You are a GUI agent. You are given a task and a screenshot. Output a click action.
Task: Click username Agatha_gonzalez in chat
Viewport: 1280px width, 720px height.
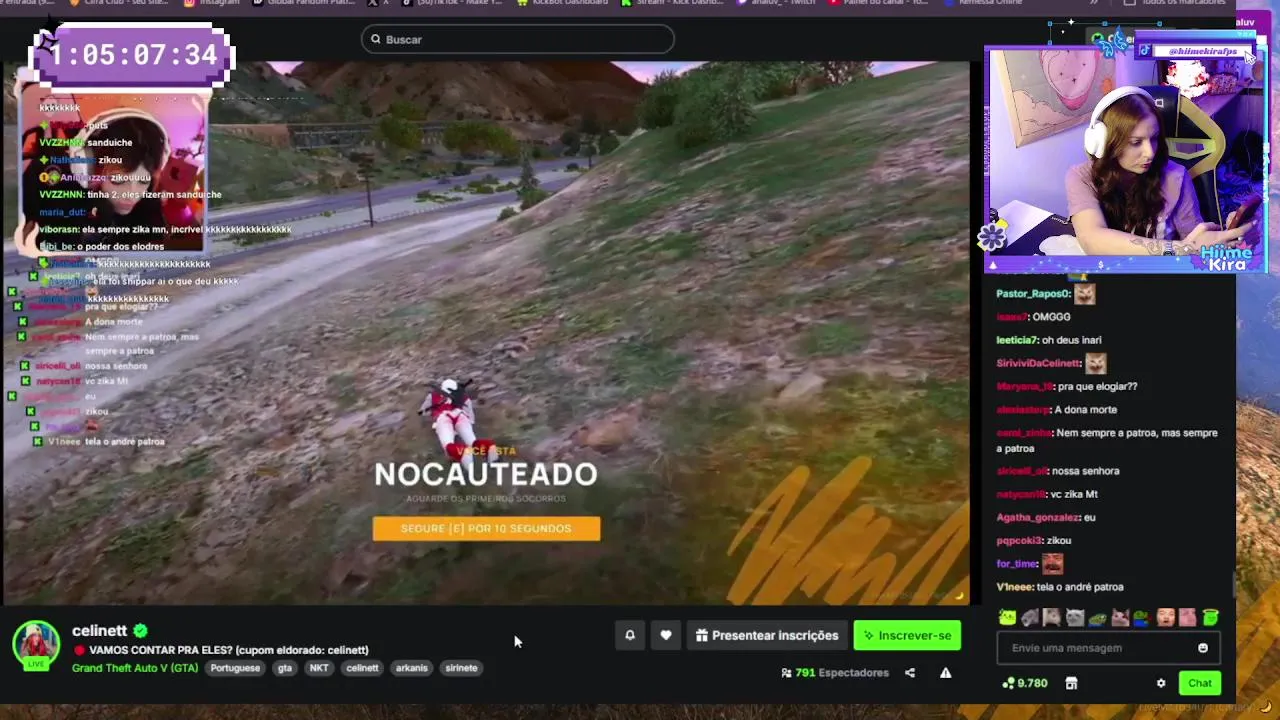pyautogui.click(x=1038, y=518)
